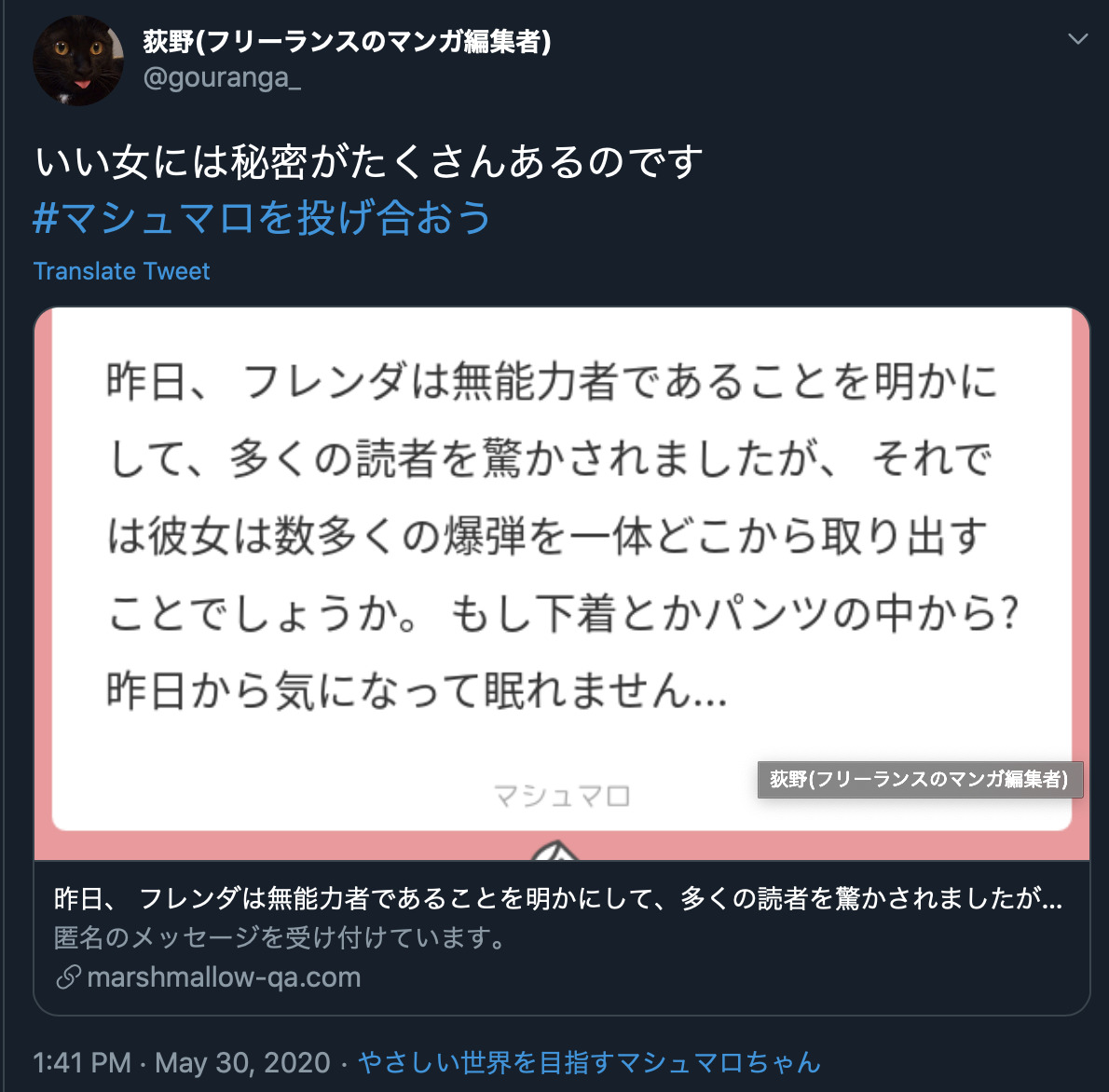This screenshot has height=1092, width=1109.
Task: Open the tweet timestamp 1:41 PM May 30, 2020
Action: [182, 1062]
